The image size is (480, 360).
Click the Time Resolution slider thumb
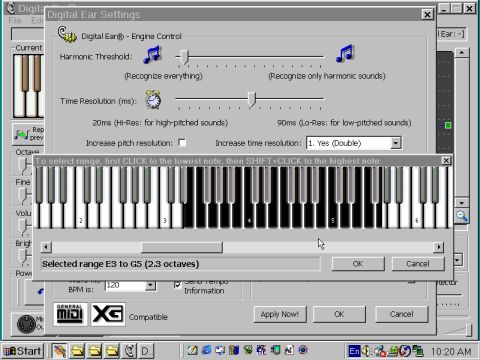[x=252, y=99]
